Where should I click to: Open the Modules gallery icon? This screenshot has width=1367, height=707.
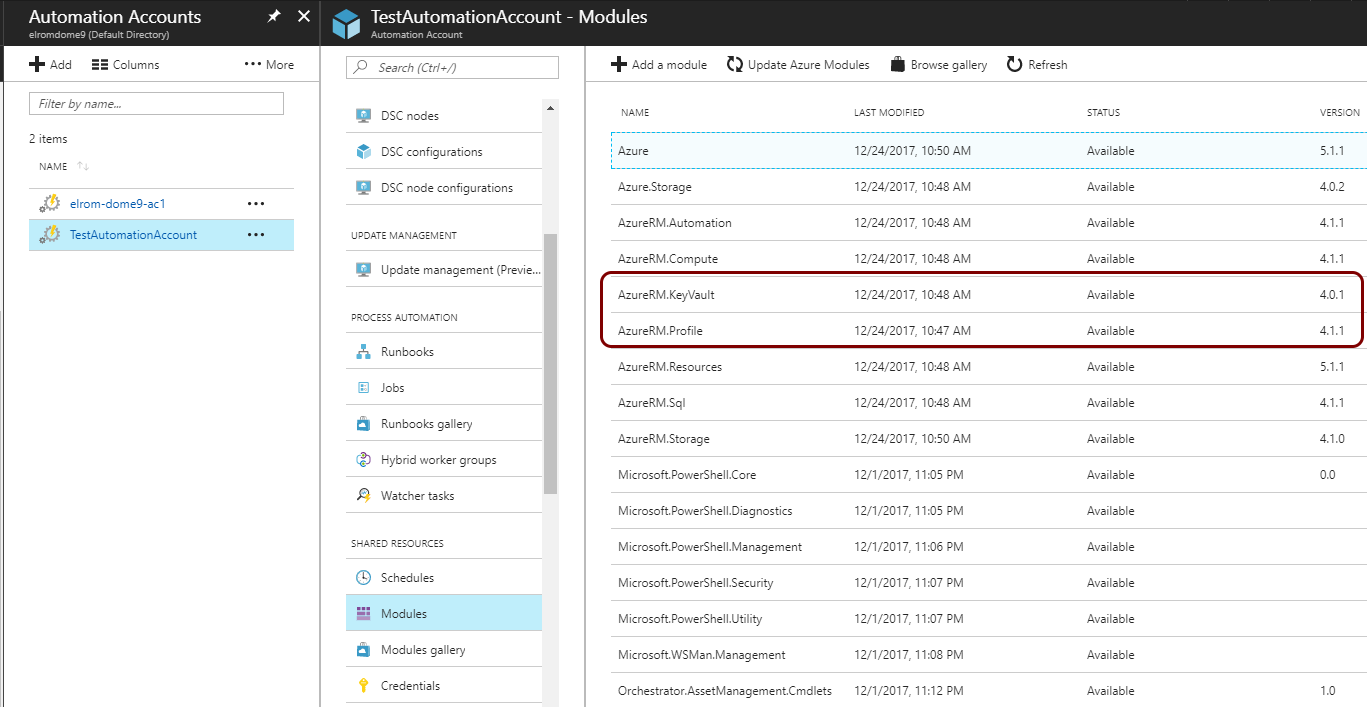click(363, 650)
